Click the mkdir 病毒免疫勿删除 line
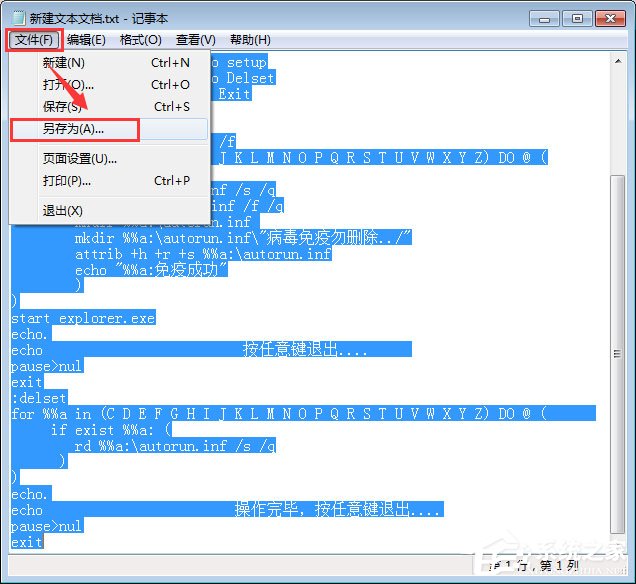The image size is (636, 584). coord(243,238)
